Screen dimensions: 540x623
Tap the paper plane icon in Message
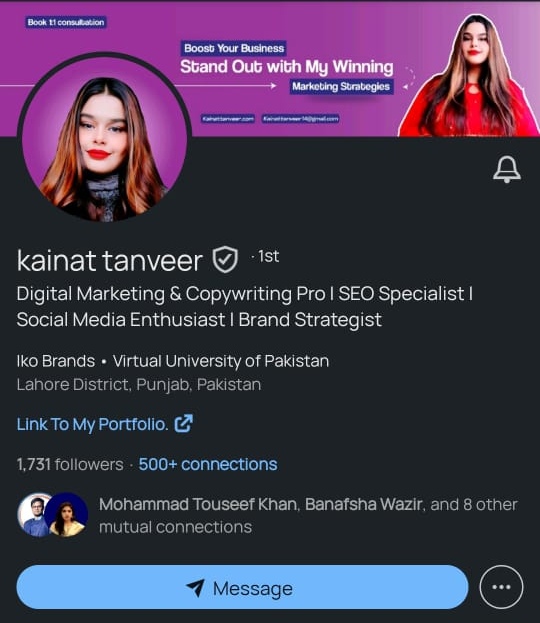(195, 588)
